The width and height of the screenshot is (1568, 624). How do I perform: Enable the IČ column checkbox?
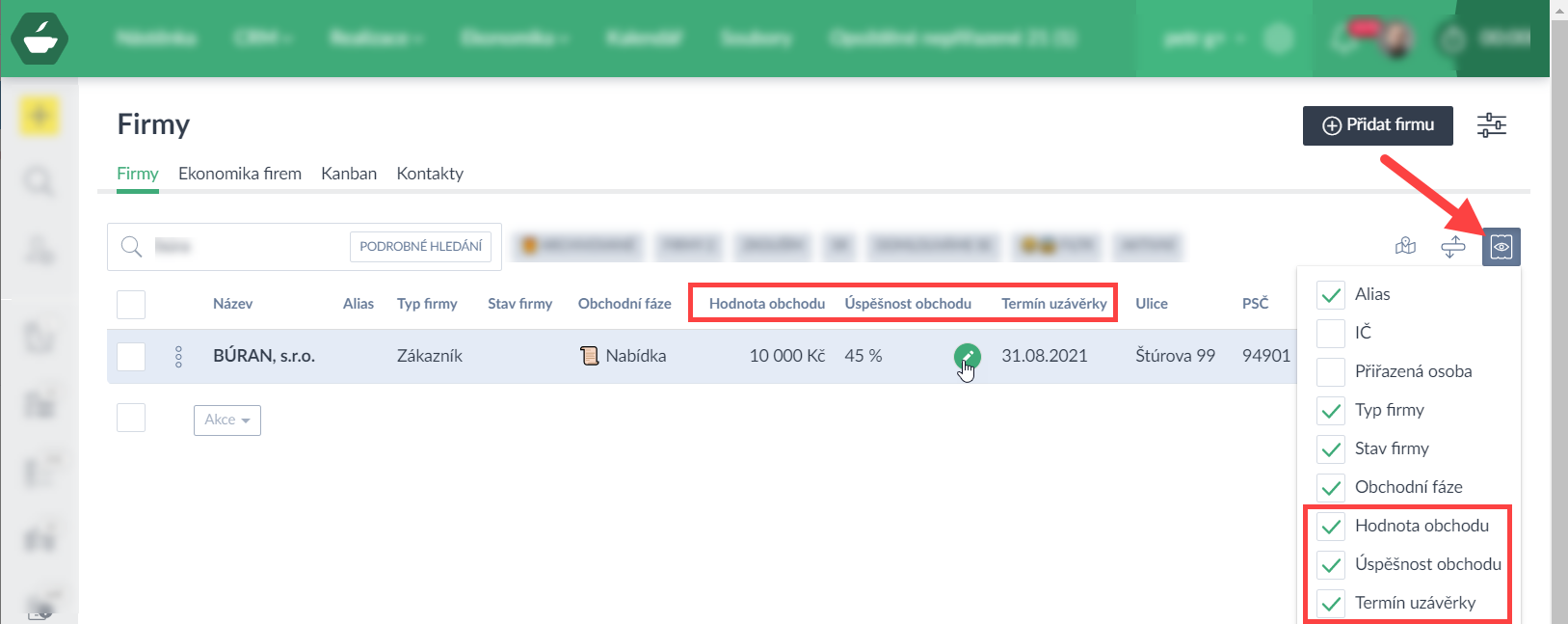tap(1331, 333)
